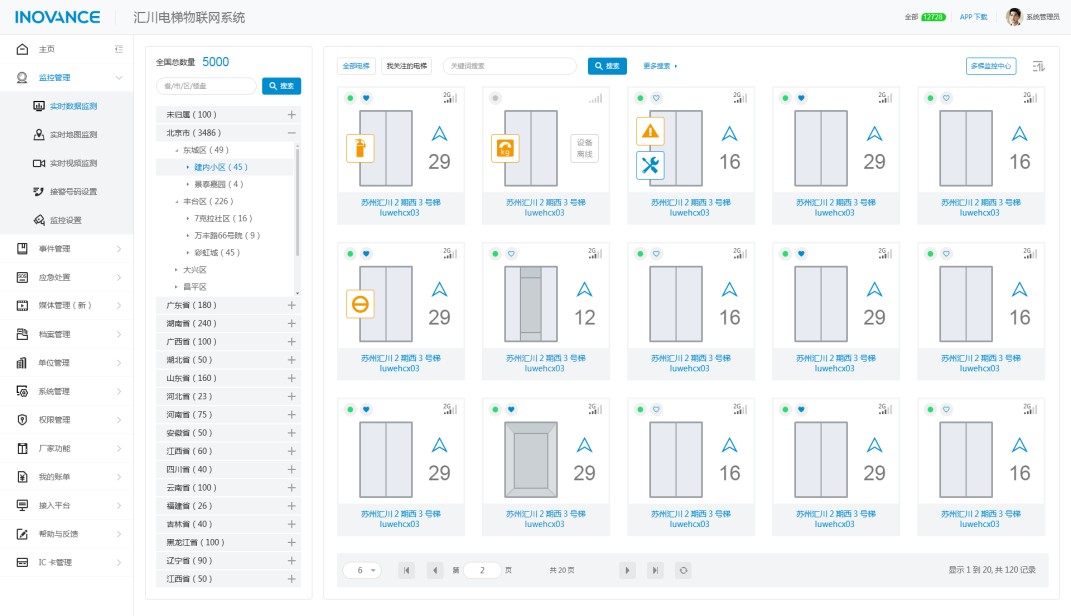Click the INOVANCE logo

click(x=57, y=17)
